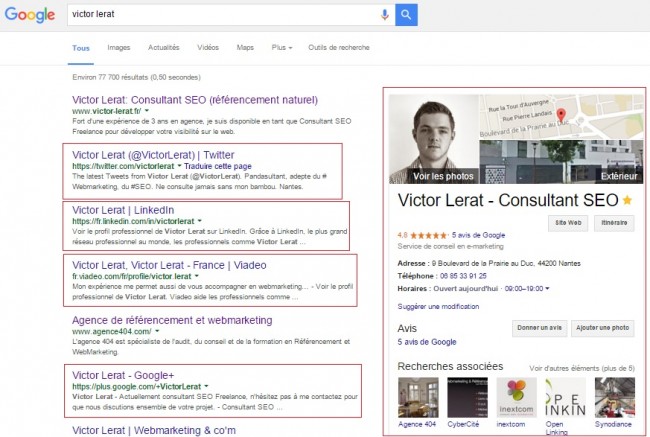The height and width of the screenshot is (437, 650).
Task: Click the microphone voice search icon
Action: [385, 15]
